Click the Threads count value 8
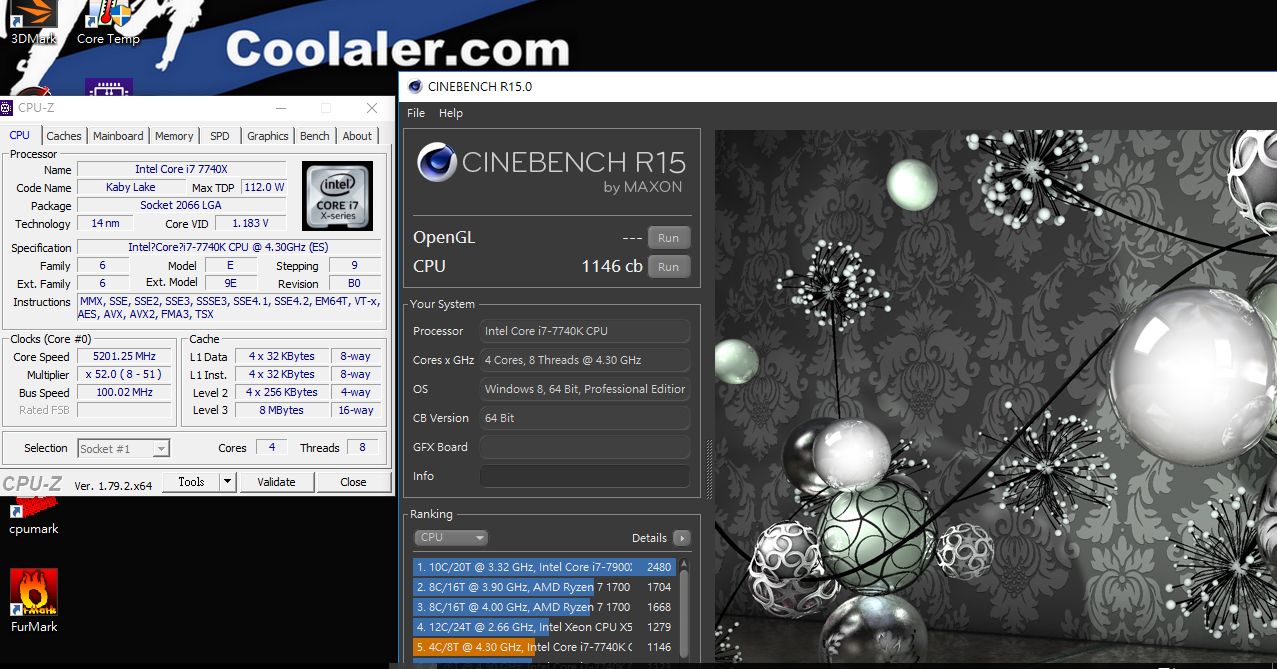The image size is (1277, 669). pyautogui.click(x=363, y=448)
